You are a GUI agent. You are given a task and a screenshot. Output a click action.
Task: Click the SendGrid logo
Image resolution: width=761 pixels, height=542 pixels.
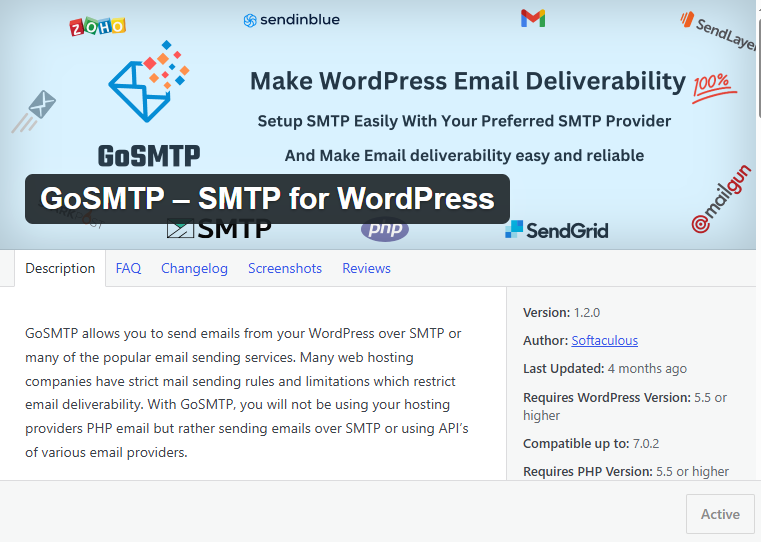[x=556, y=230]
